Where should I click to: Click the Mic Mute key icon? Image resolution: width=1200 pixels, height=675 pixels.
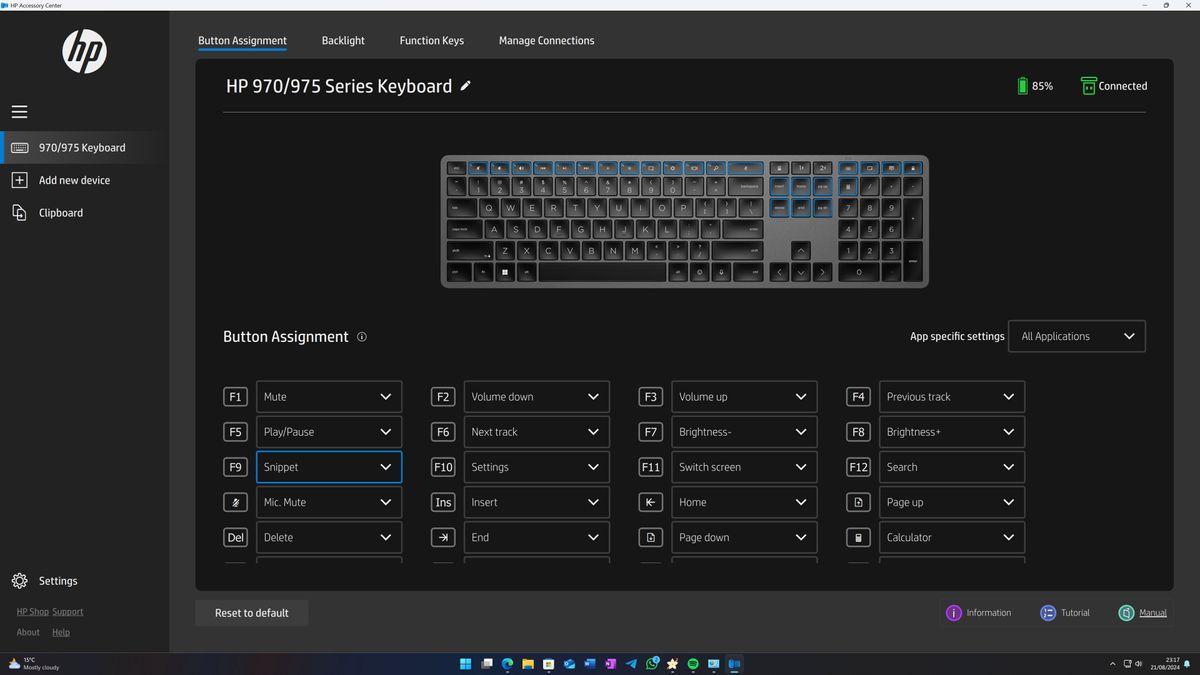tap(235, 502)
